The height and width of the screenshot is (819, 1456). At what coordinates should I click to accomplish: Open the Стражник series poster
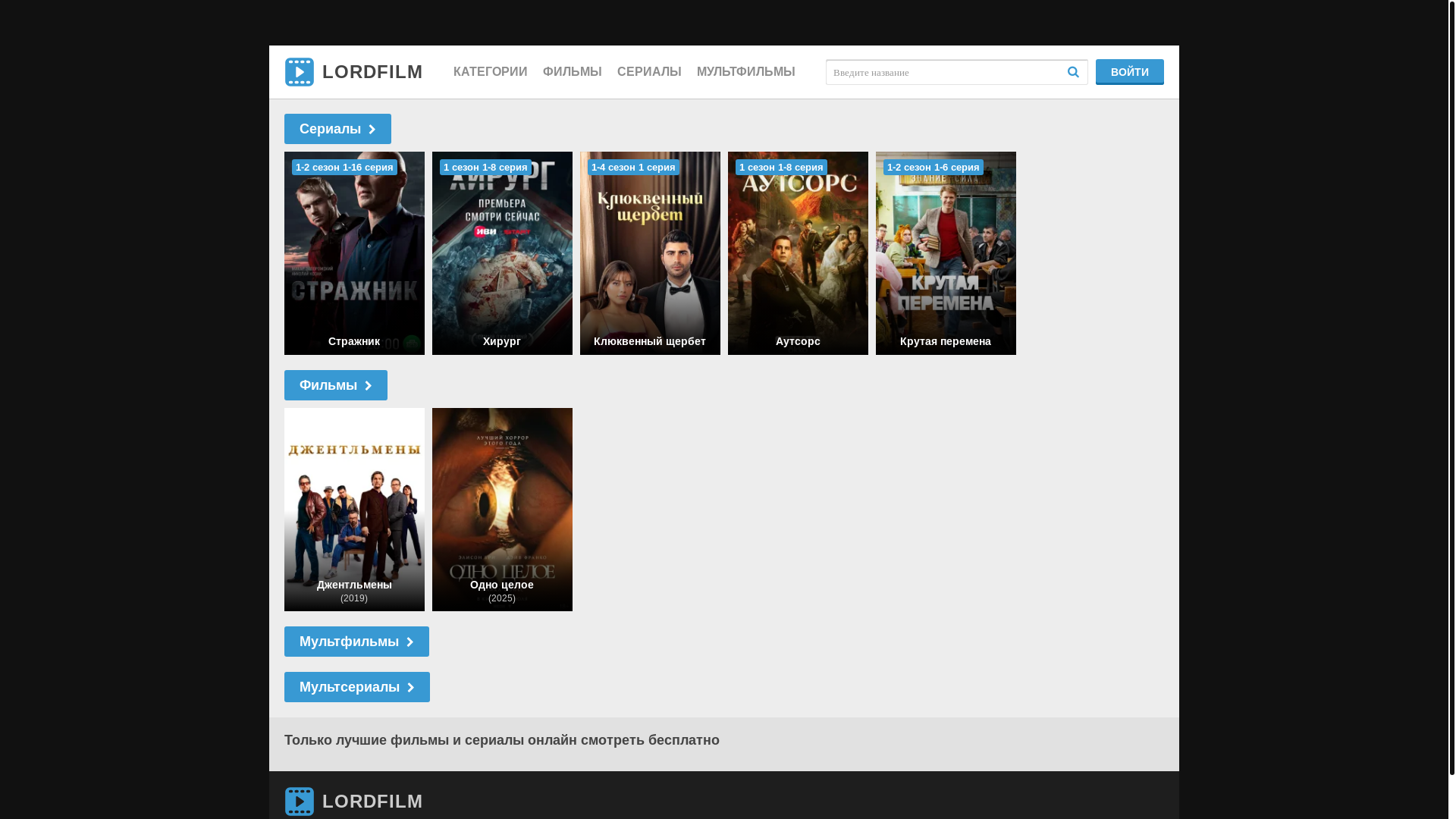354,253
